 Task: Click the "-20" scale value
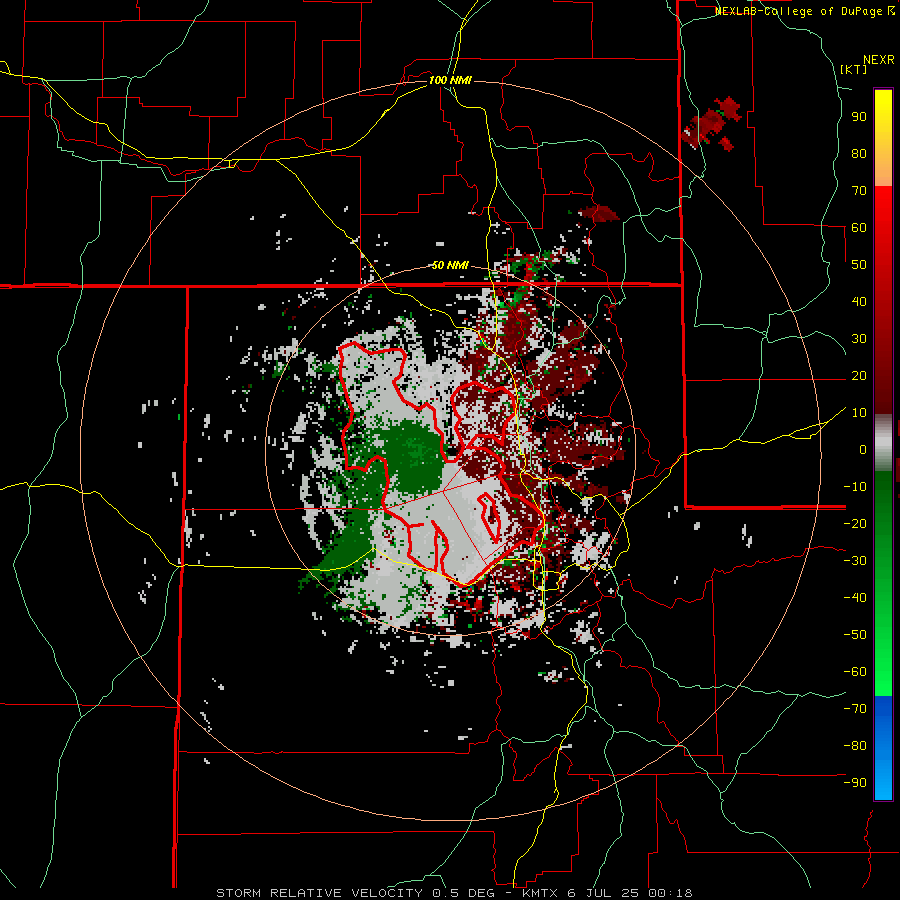(855, 523)
